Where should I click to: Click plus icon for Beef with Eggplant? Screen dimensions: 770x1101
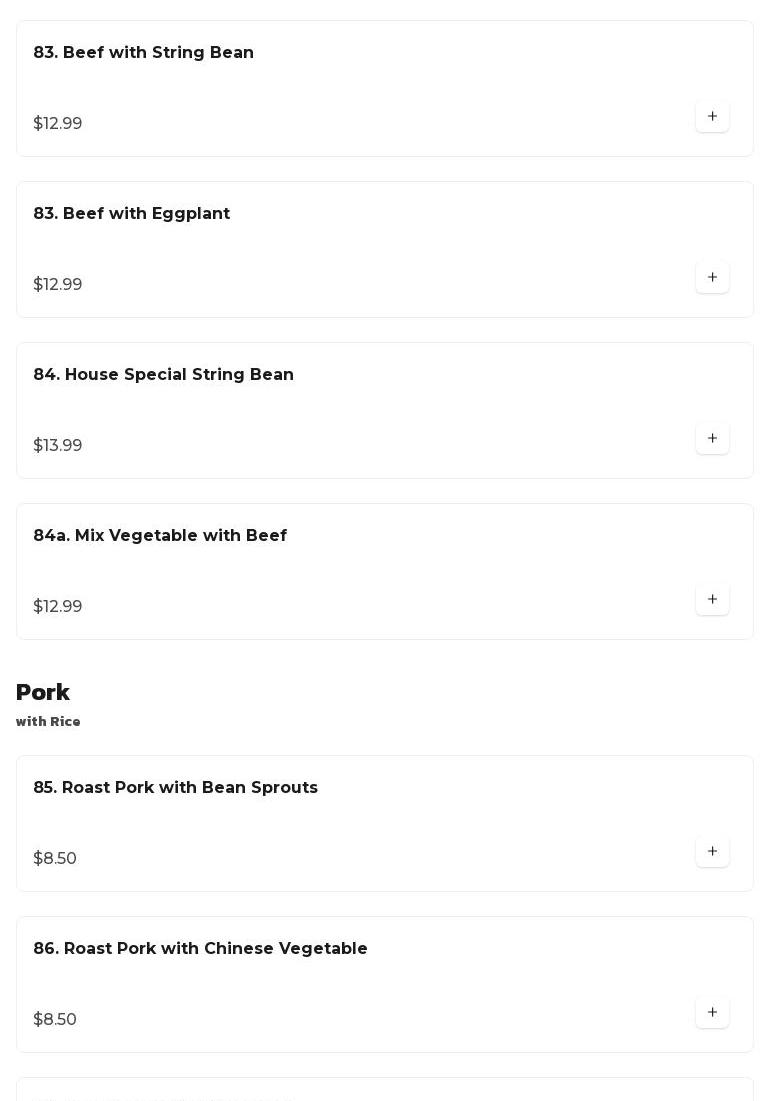pos(712,277)
